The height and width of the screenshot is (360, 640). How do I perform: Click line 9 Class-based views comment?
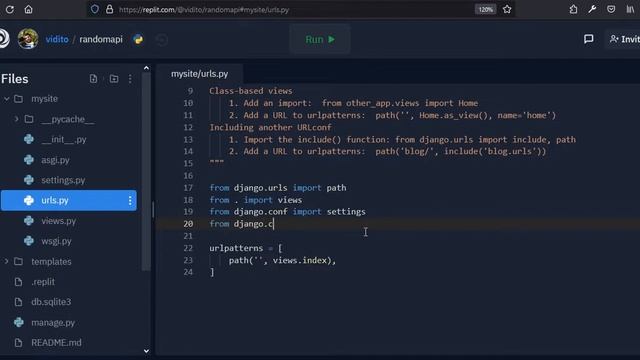point(251,91)
